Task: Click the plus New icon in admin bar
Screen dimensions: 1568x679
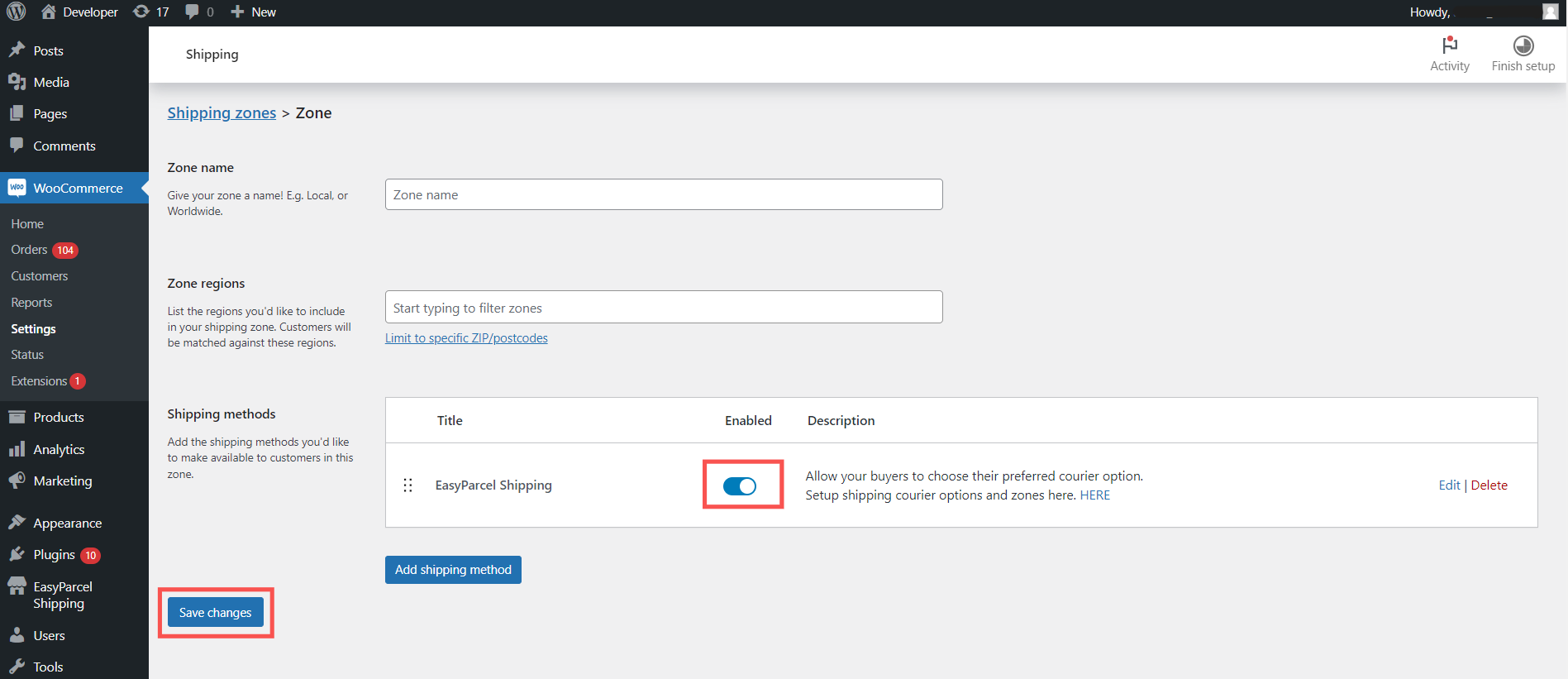Action: 237,12
